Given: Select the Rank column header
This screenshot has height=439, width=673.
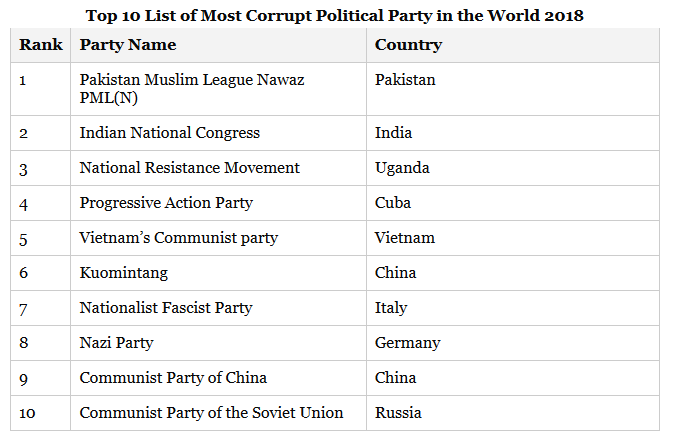Looking at the screenshot, I should click(41, 45).
